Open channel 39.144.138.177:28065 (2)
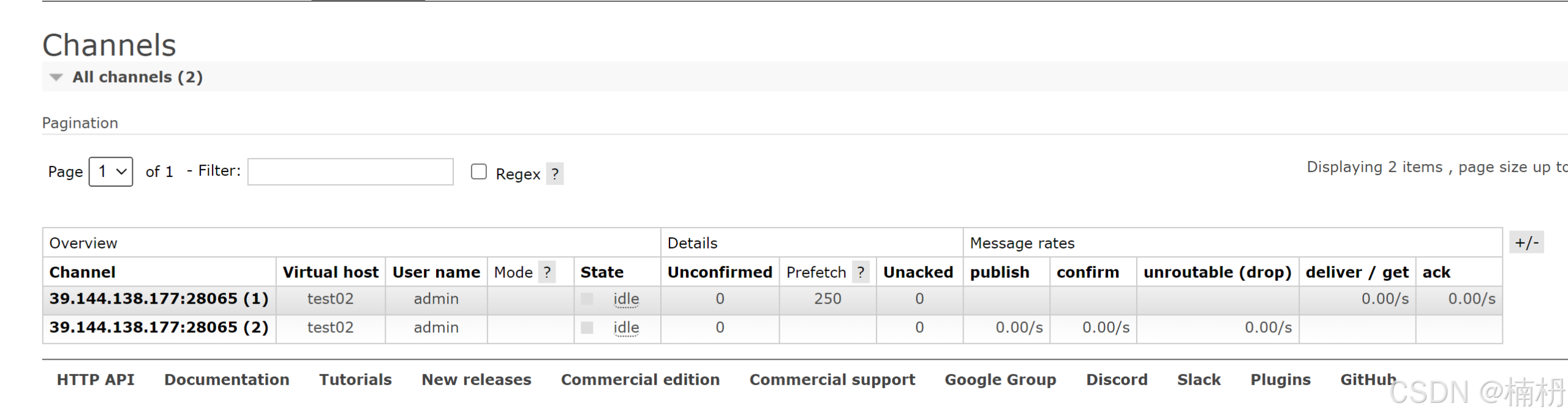This screenshot has height=418, width=1568. (x=159, y=327)
